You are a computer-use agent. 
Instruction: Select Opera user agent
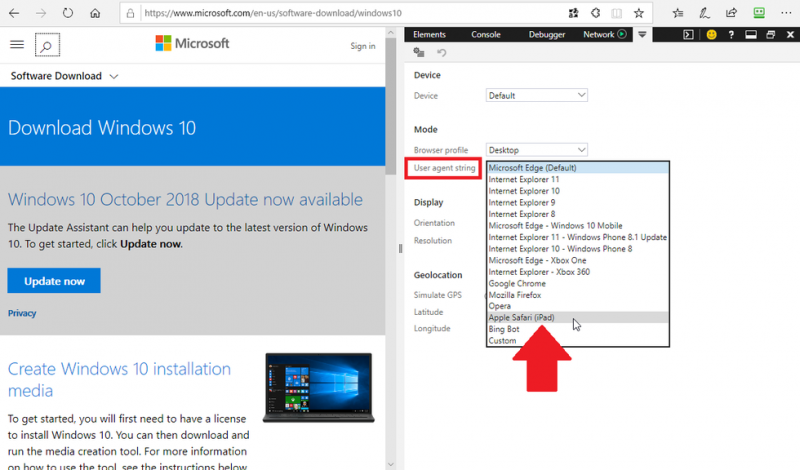[578, 306]
